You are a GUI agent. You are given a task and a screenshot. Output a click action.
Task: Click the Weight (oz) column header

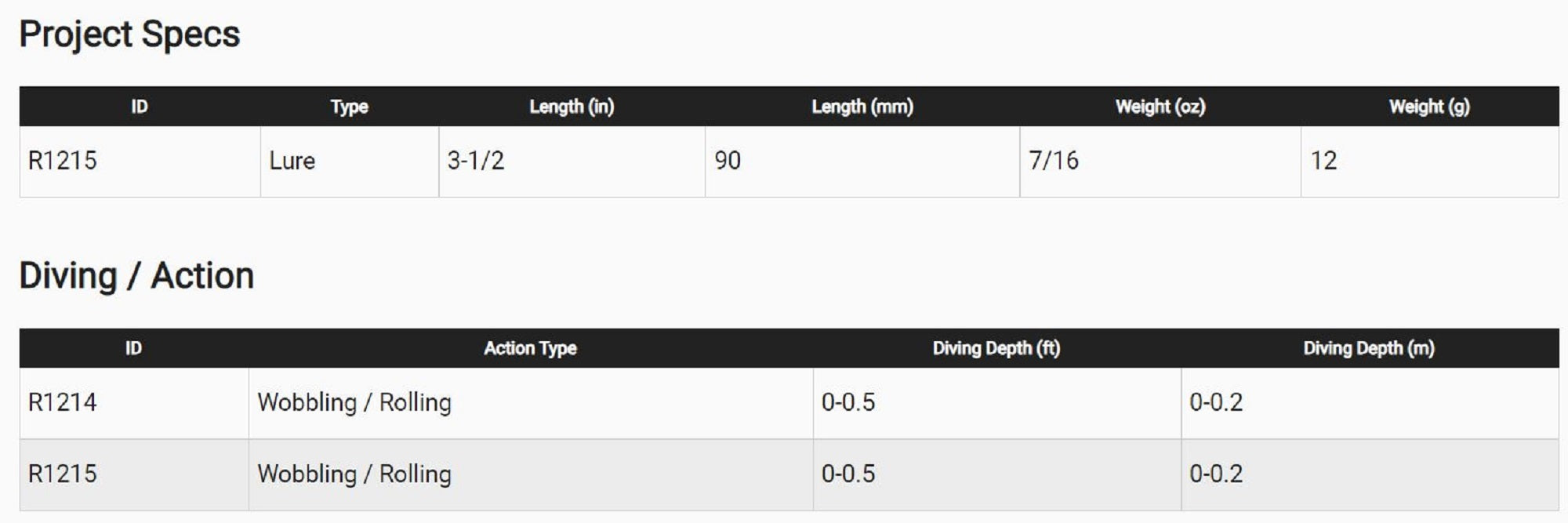click(1160, 107)
